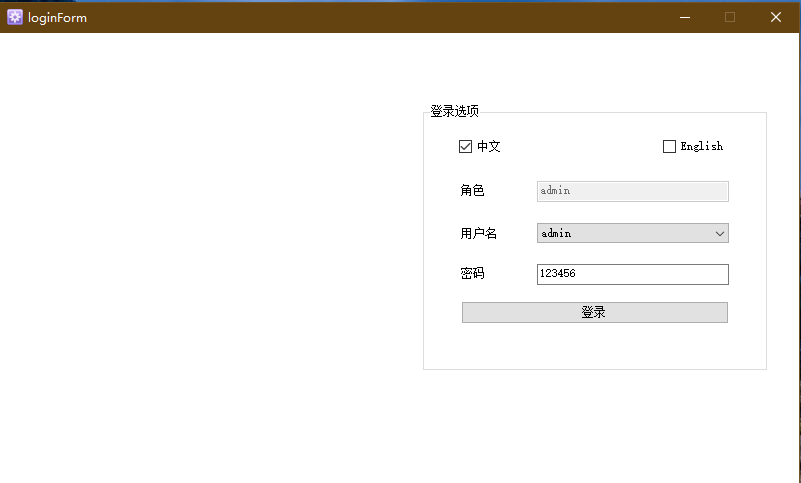Minimize the loginForm window
This screenshot has width=801, height=483.
[685, 17]
